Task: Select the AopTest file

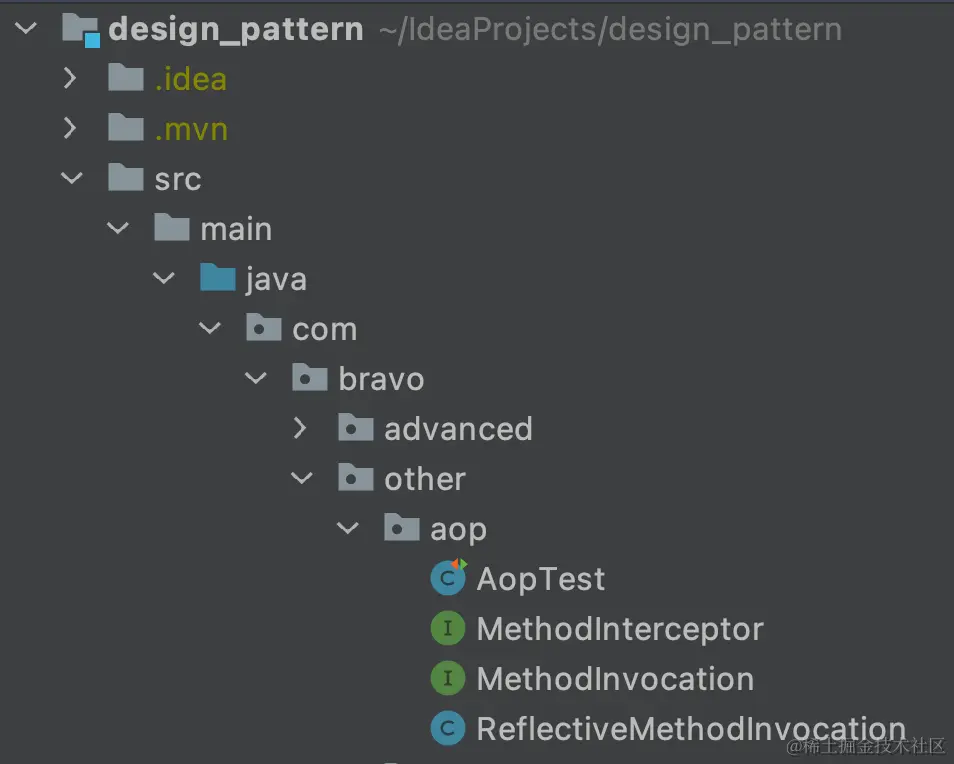Action: [540, 578]
